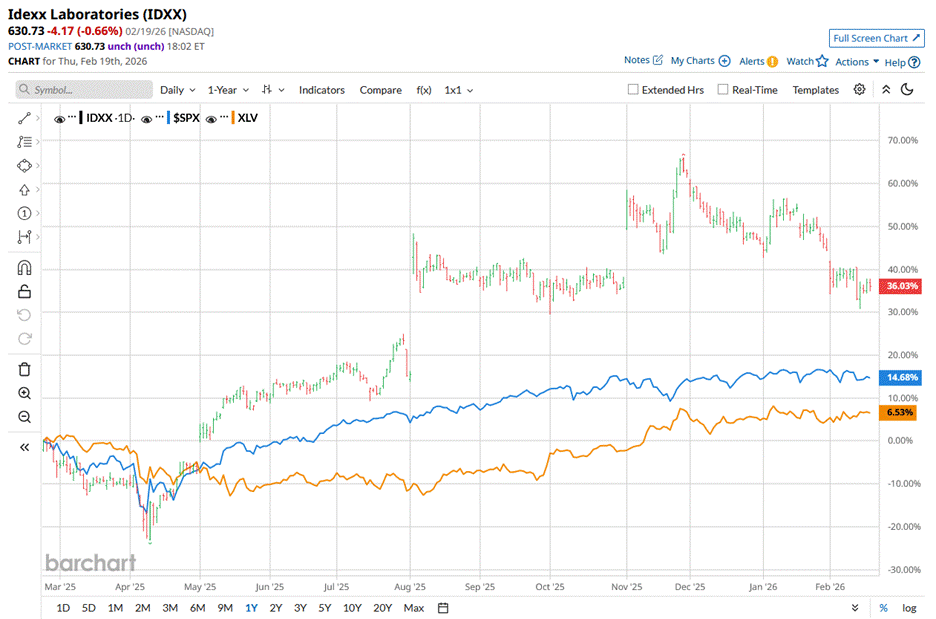The height and width of the screenshot is (619, 936).
Task: Expand the 1-Year period dropdown
Action: (230, 90)
